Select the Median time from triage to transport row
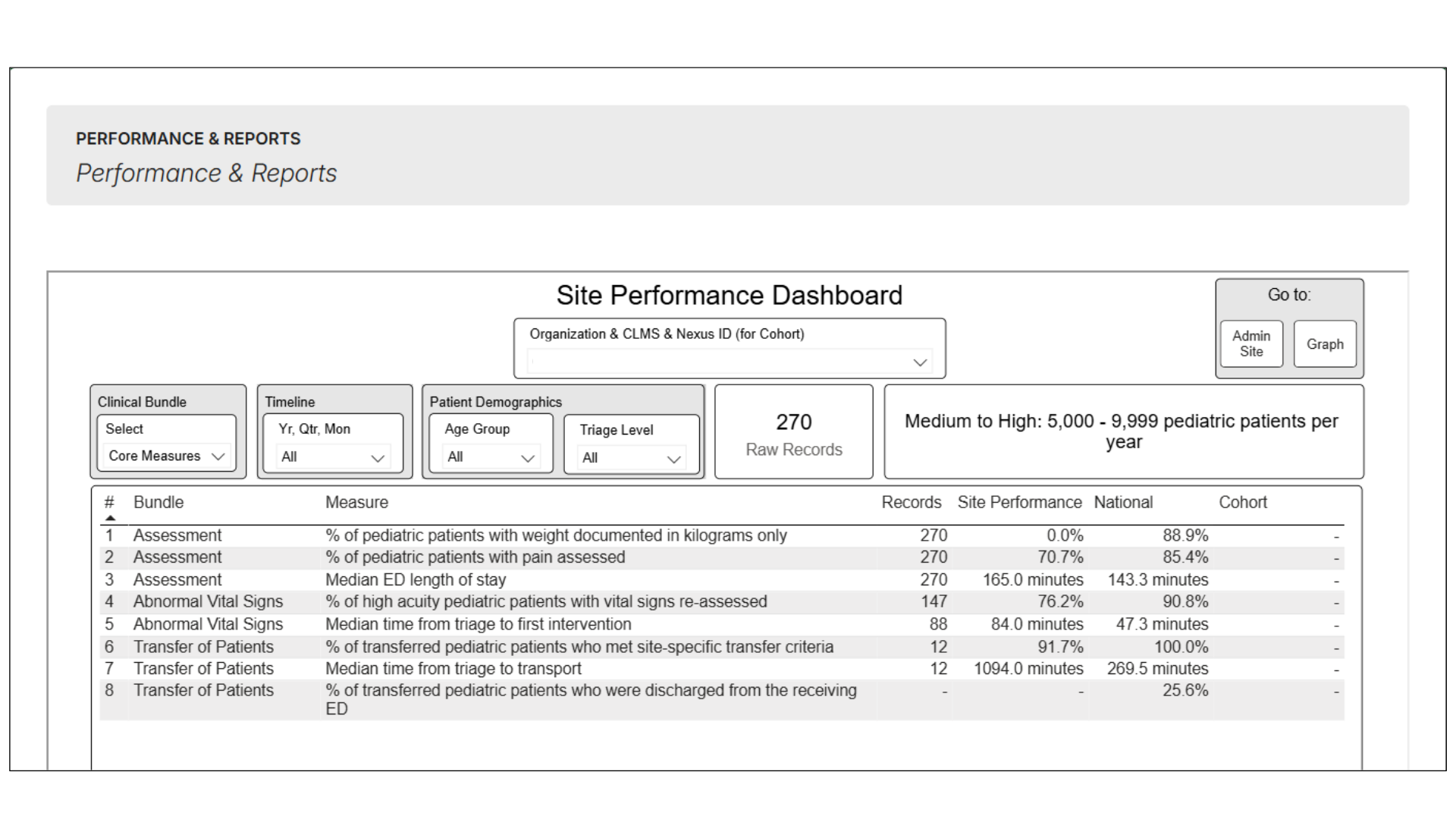1456x819 pixels. [x=453, y=669]
